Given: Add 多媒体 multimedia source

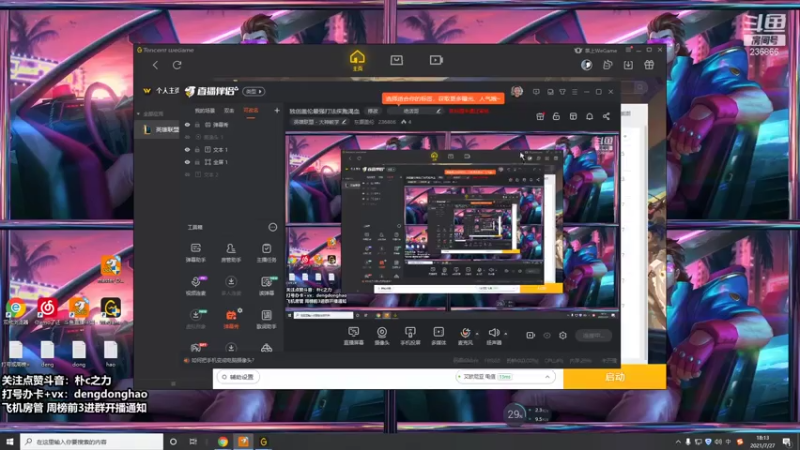Looking at the screenshot, I should coord(439,336).
